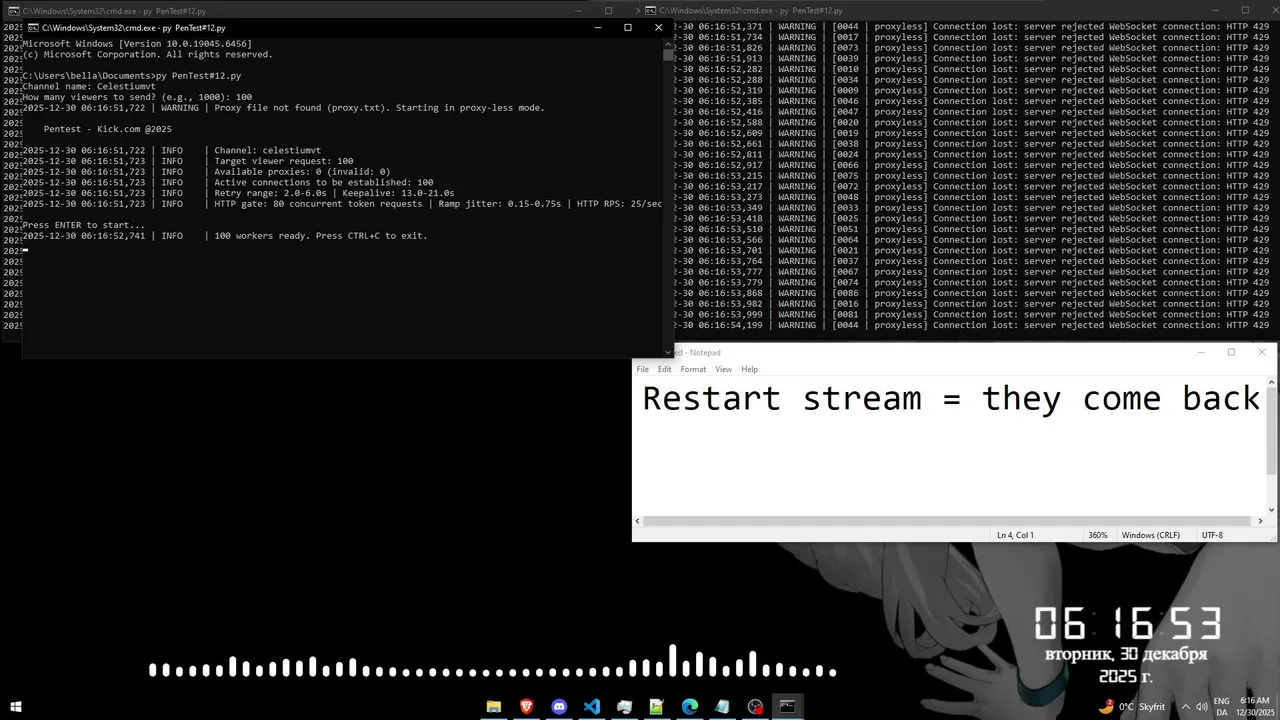Click Notepad horizontal scrollbar left arrow

click(638, 521)
